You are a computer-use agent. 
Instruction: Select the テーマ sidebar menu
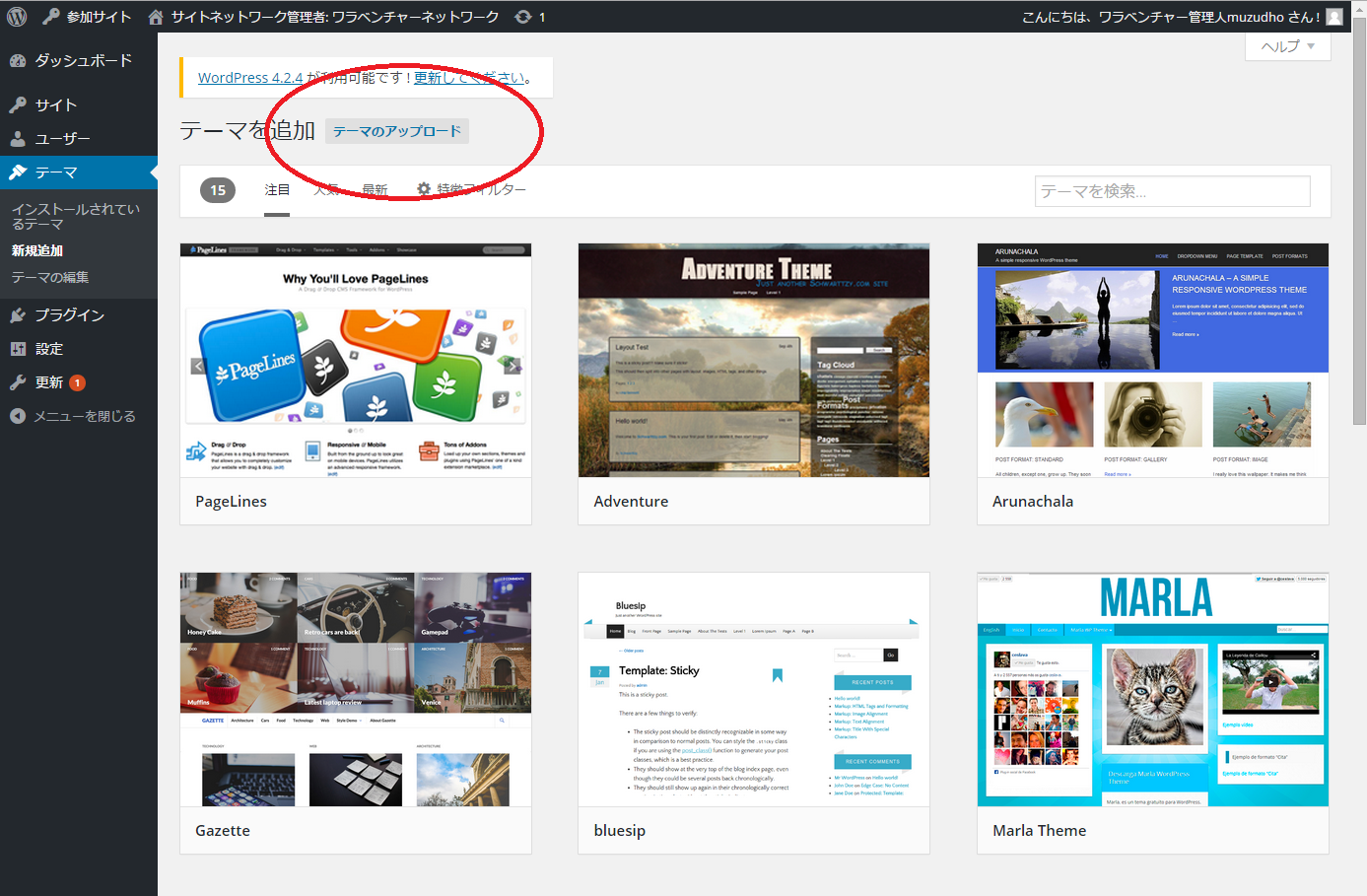click(79, 172)
